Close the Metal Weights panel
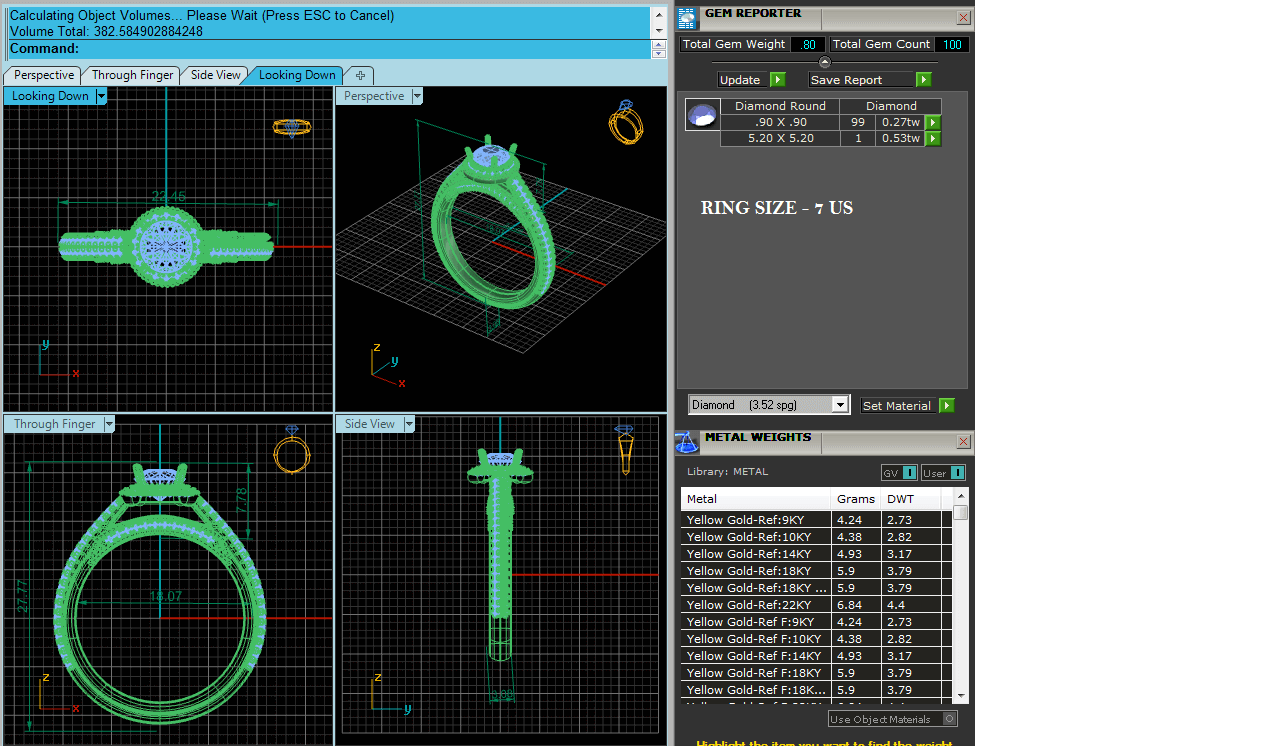 pos(963,442)
